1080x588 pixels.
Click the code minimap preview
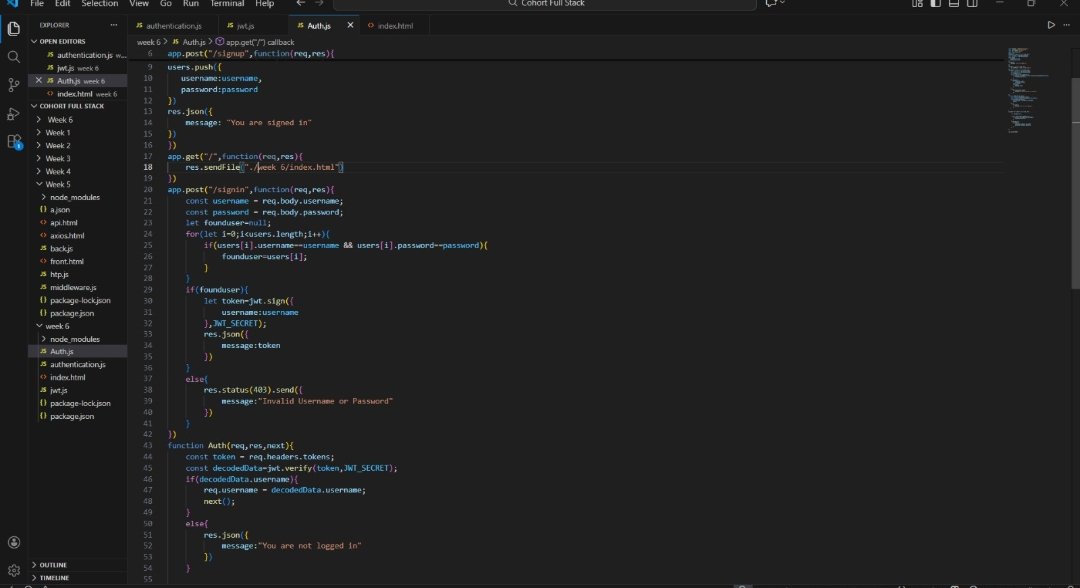(x=1030, y=90)
